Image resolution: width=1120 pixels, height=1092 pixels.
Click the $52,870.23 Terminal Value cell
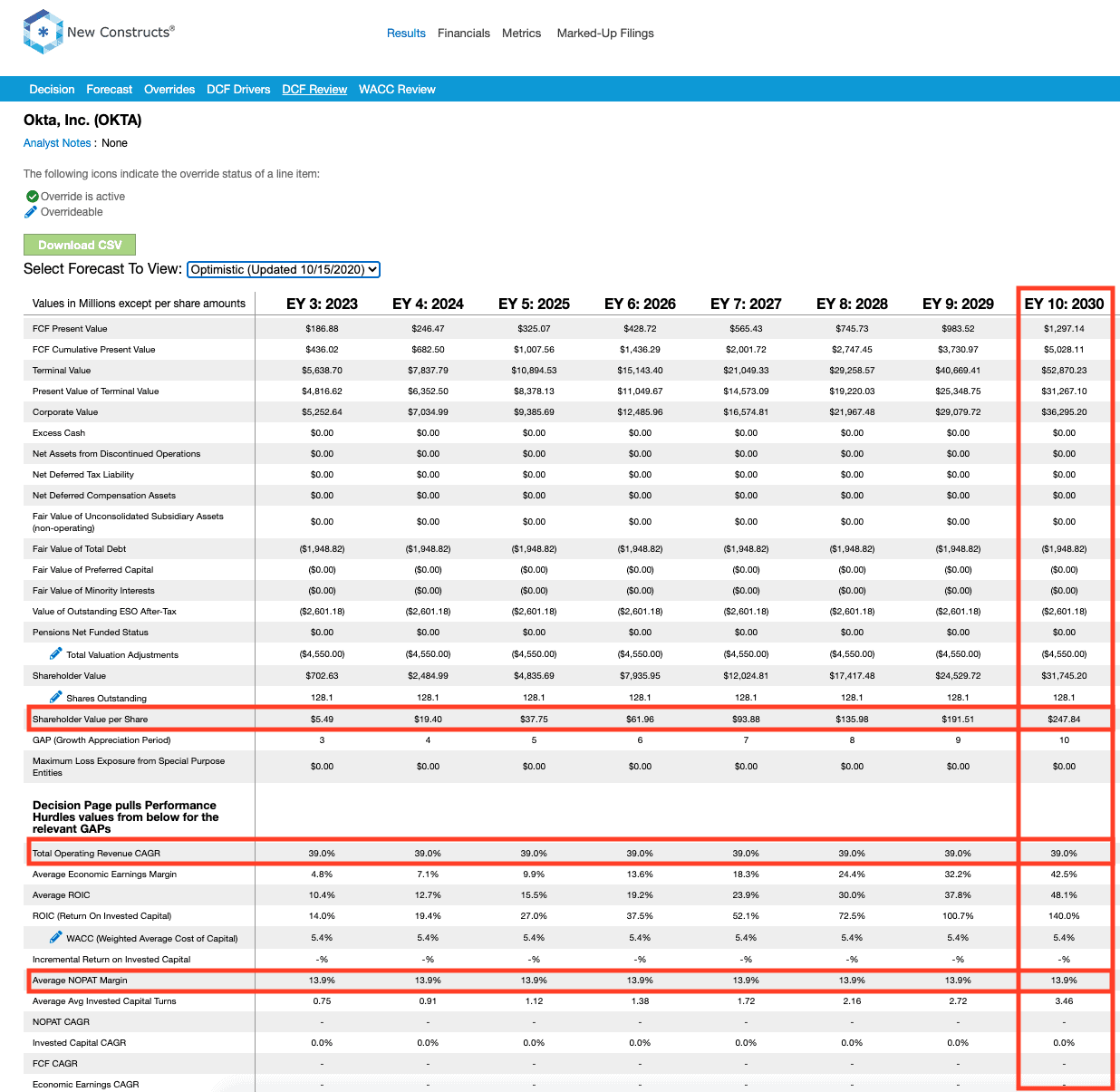coord(1064,371)
